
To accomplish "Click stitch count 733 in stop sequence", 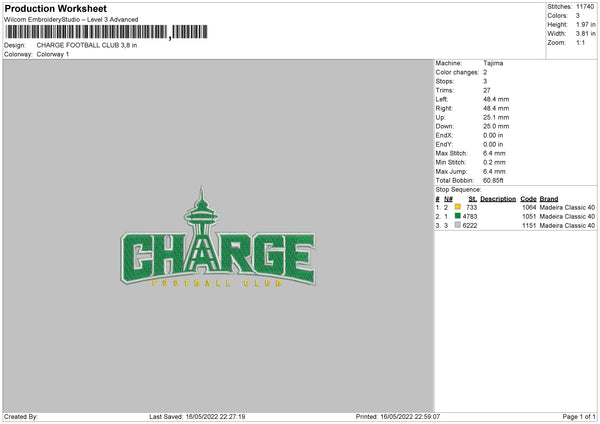I will pos(471,207).
